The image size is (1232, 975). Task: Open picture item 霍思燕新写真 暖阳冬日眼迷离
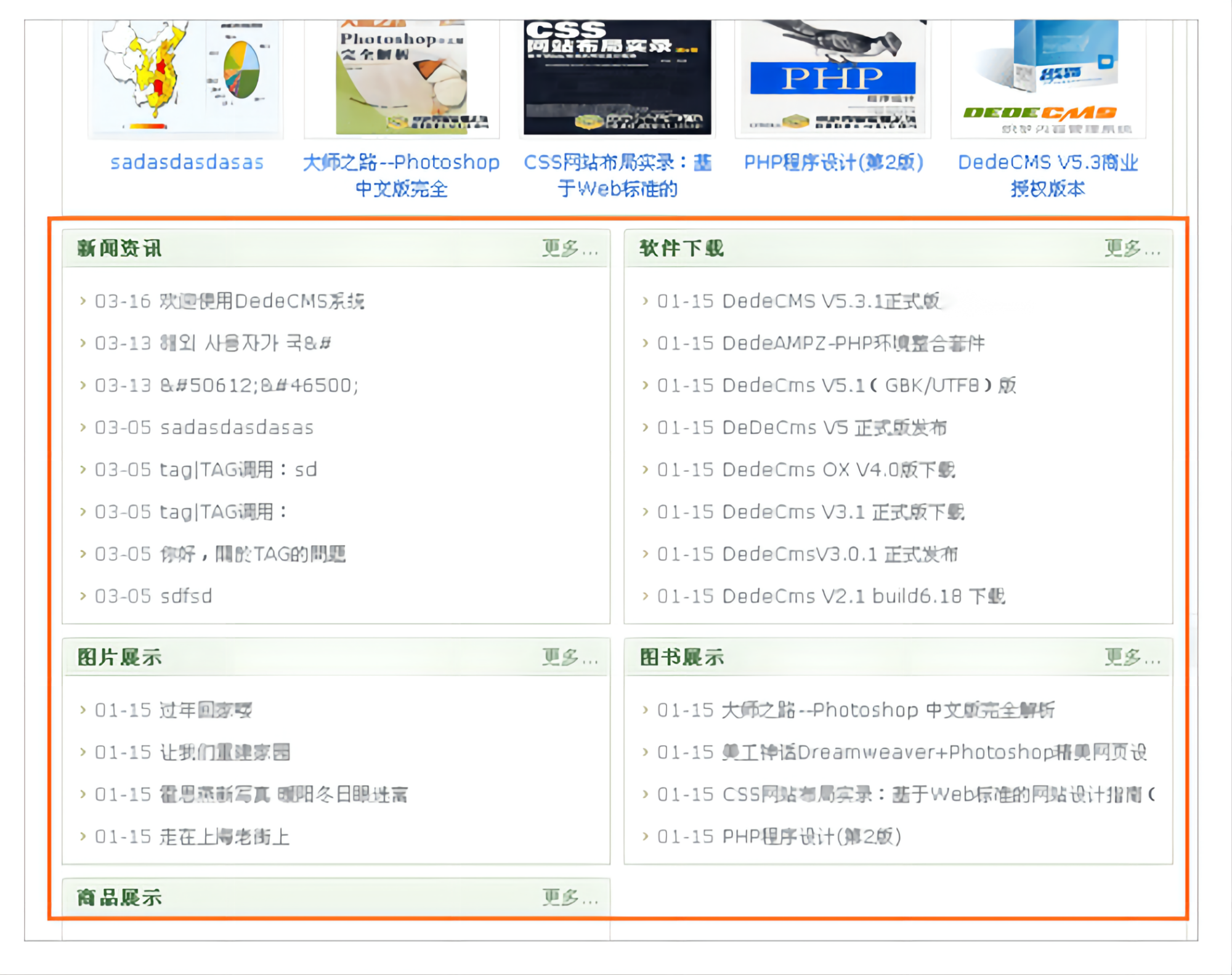[284, 795]
